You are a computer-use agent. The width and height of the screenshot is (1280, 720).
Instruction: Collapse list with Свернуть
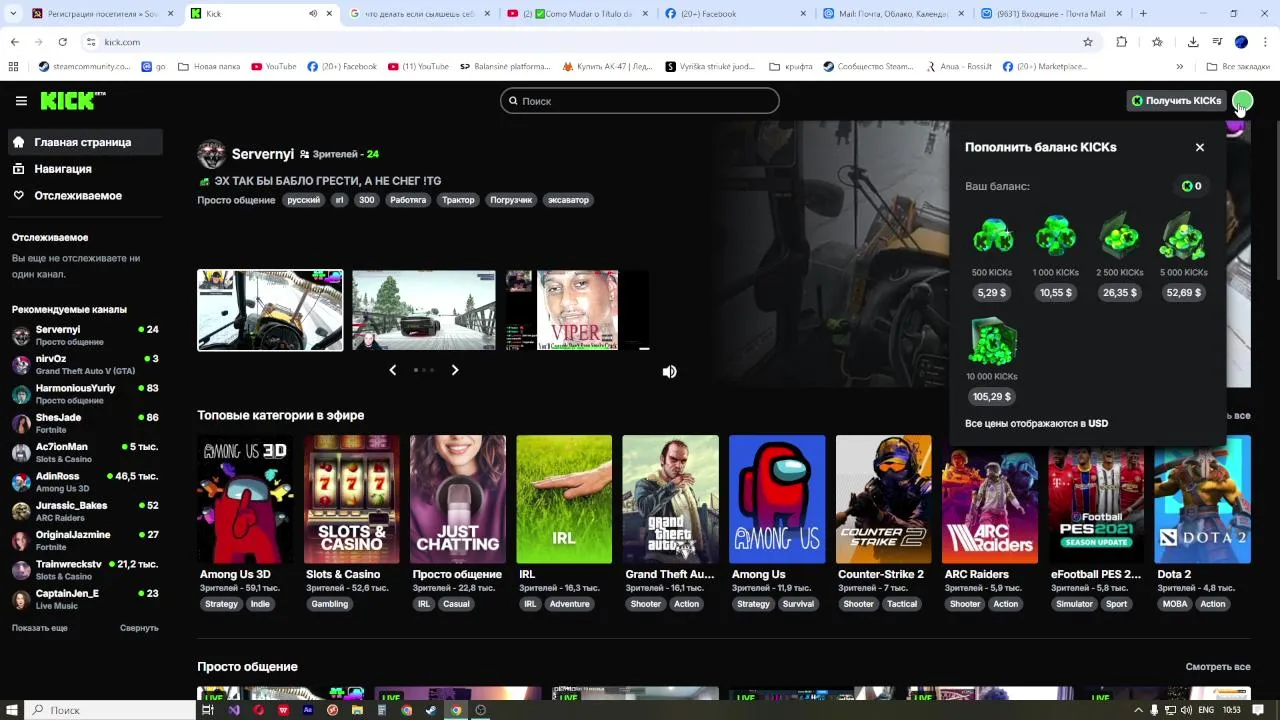pyautogui.click(x=139, y=628)
